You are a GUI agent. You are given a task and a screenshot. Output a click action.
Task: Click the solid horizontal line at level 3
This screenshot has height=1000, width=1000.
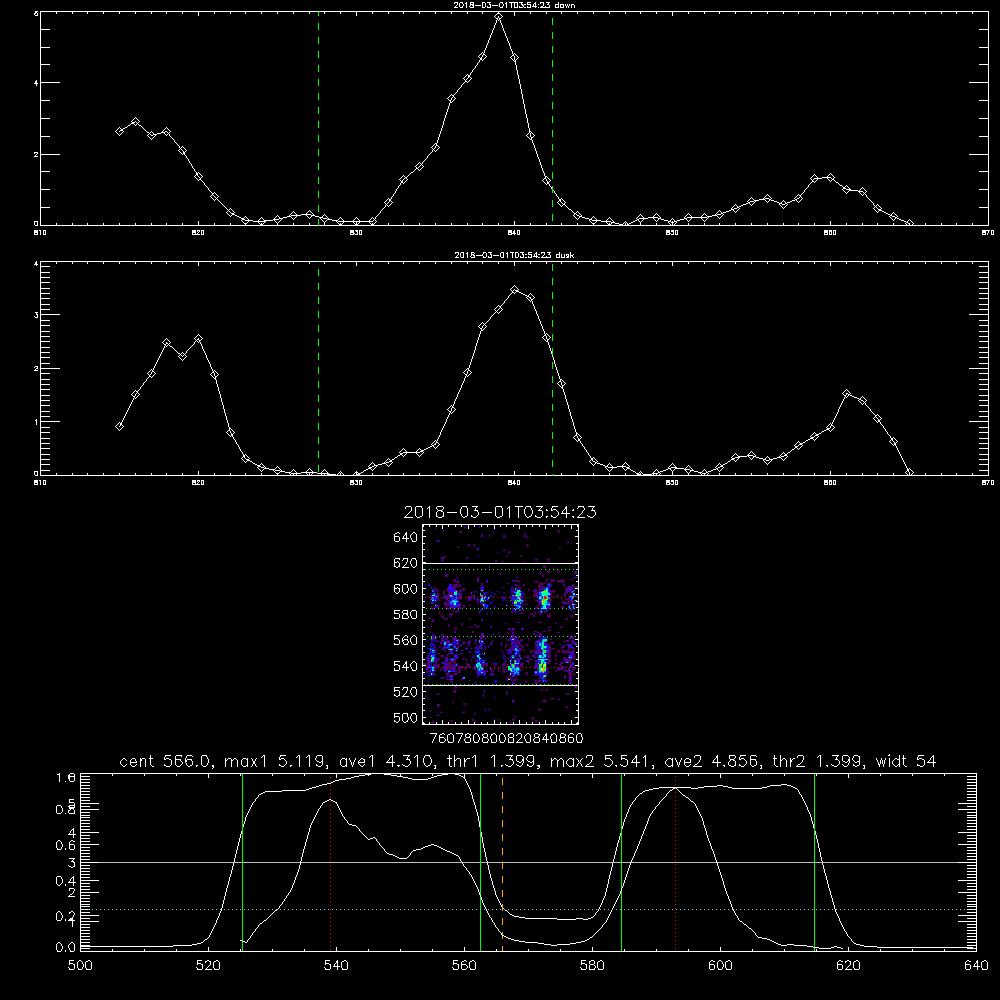tap(529, 862)
